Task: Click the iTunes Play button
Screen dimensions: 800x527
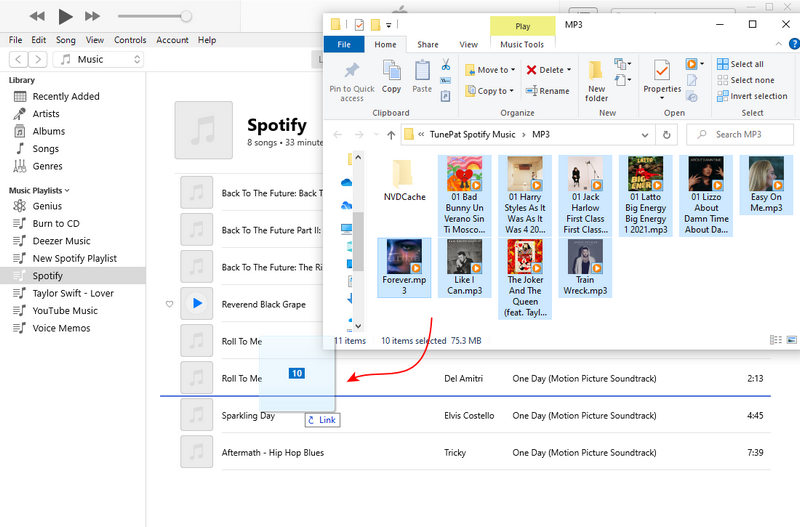Action: [65, 16]
